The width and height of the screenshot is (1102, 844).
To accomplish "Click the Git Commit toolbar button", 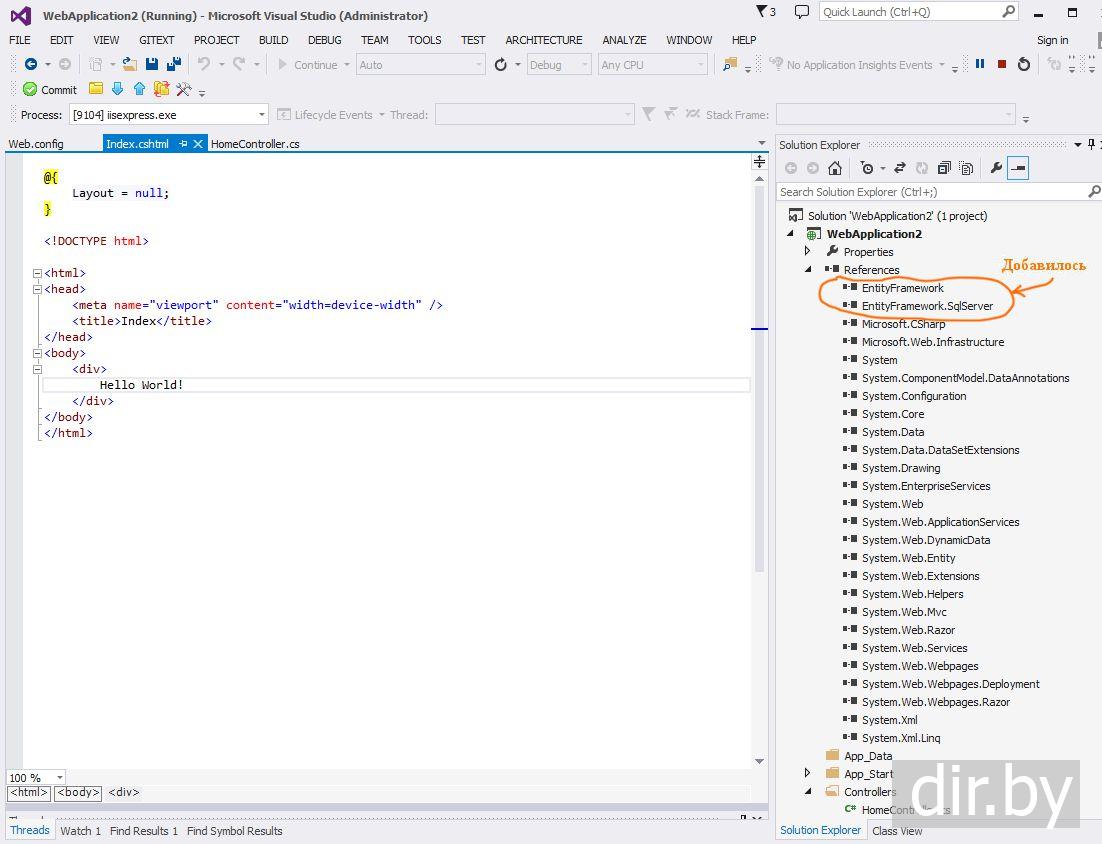I will pos(50,89).
